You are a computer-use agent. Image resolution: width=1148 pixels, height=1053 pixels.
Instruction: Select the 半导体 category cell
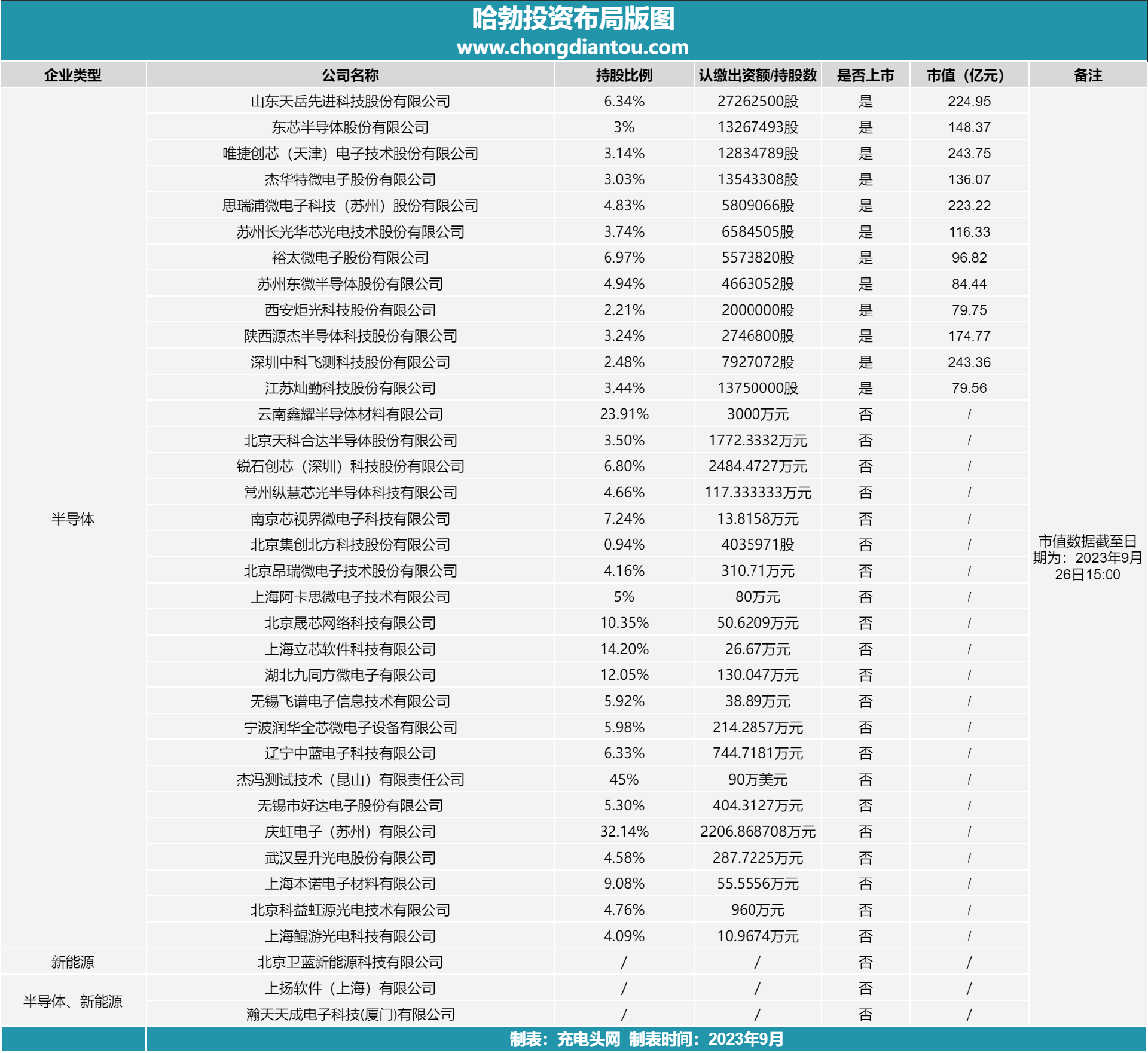click(73, 519)
